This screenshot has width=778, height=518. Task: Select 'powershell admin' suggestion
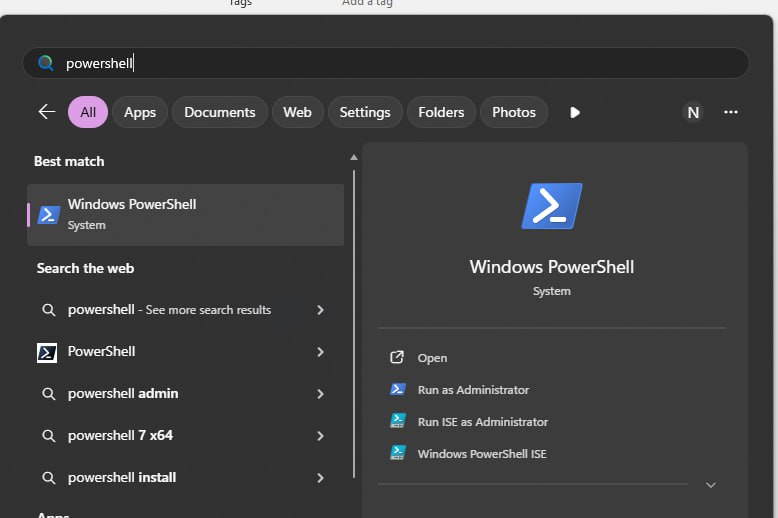186,394
